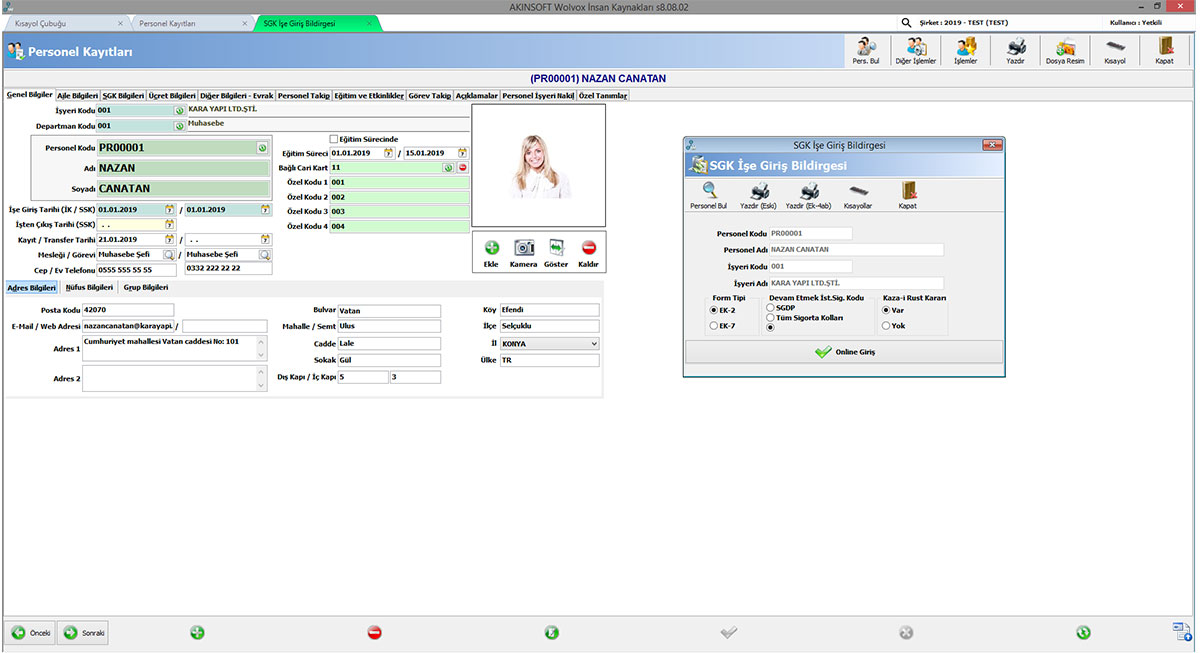1200x653 pixels.
Task: Open Diğer İşlemler from the top toolbar
Action: point(916,50)
